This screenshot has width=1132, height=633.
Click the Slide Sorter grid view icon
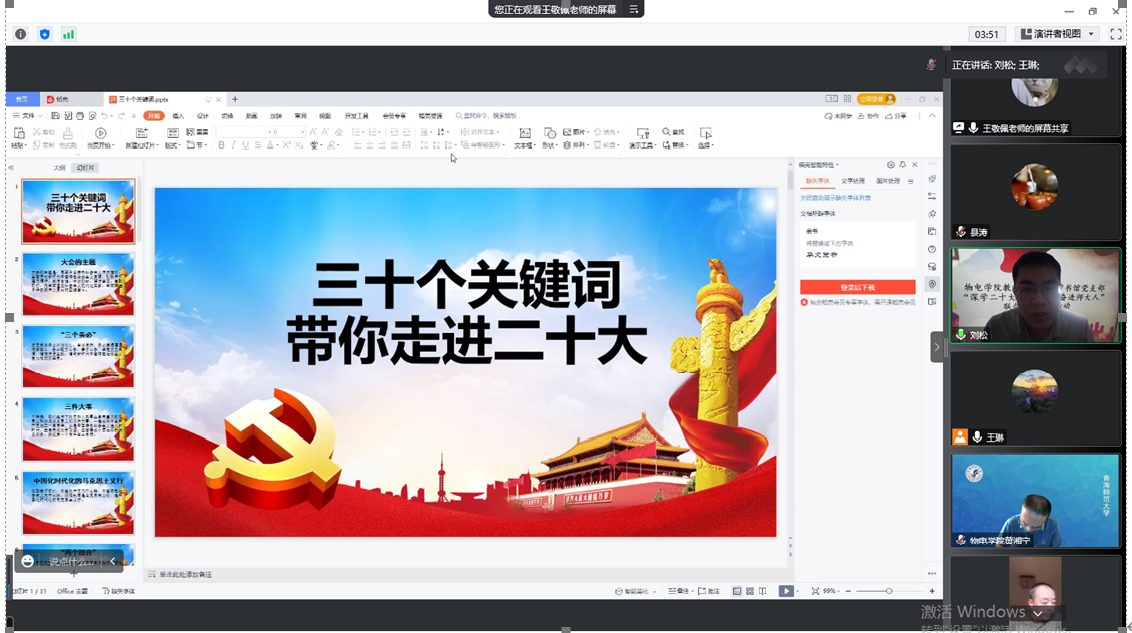(749, 591)
